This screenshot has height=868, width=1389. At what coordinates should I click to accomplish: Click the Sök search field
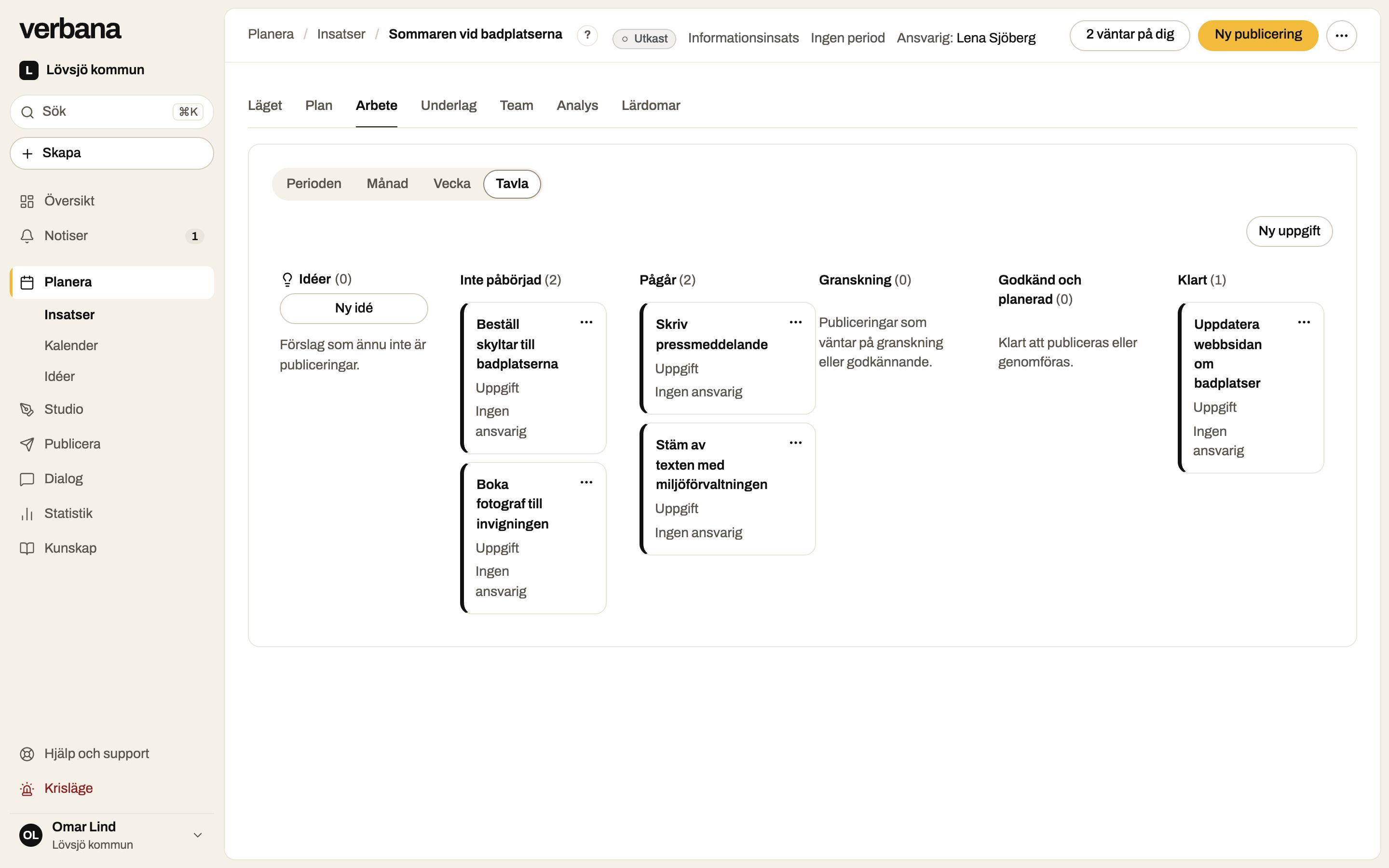[112, 112]
